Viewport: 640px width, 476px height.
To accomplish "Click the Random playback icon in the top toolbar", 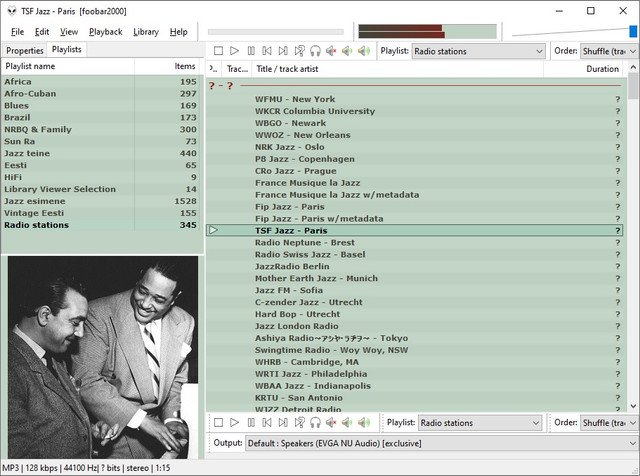I will 299,51.
